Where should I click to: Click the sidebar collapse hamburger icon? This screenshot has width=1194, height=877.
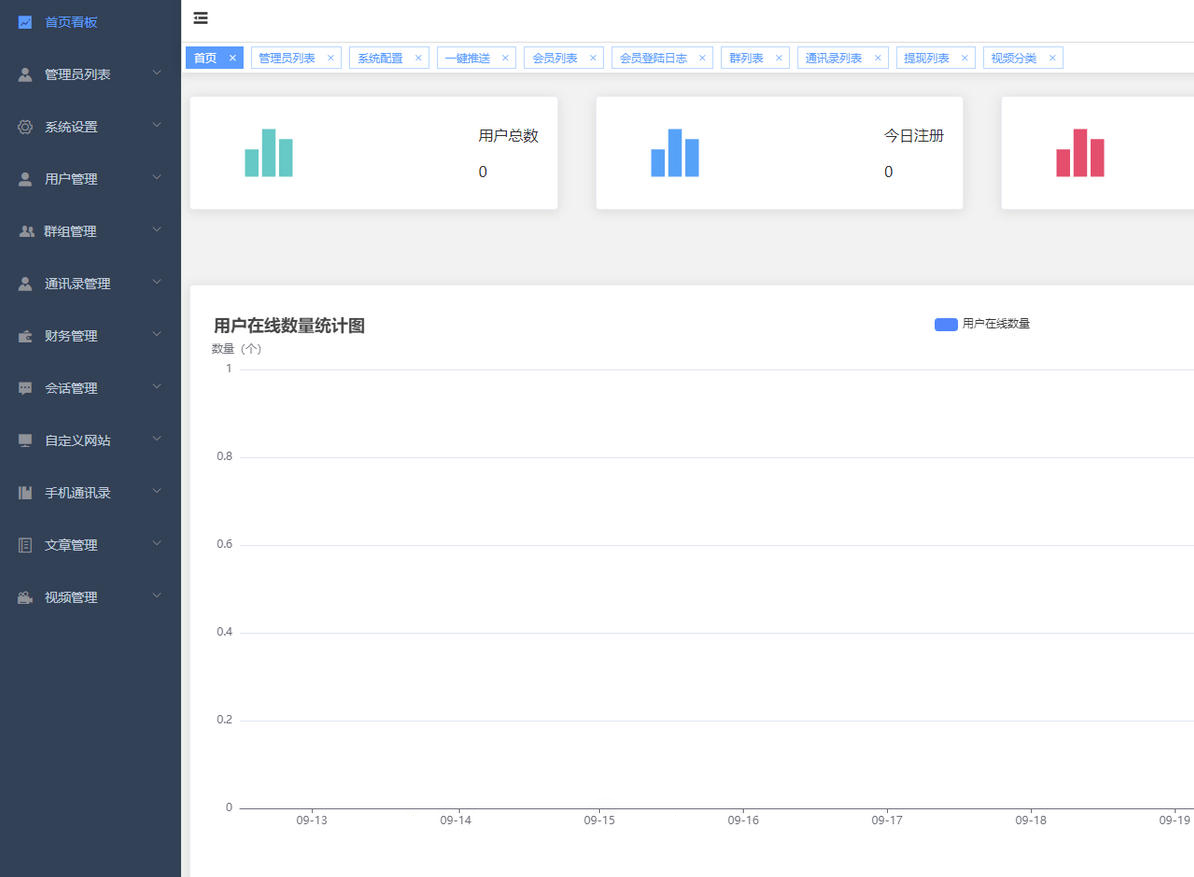(x=201, y=18)
